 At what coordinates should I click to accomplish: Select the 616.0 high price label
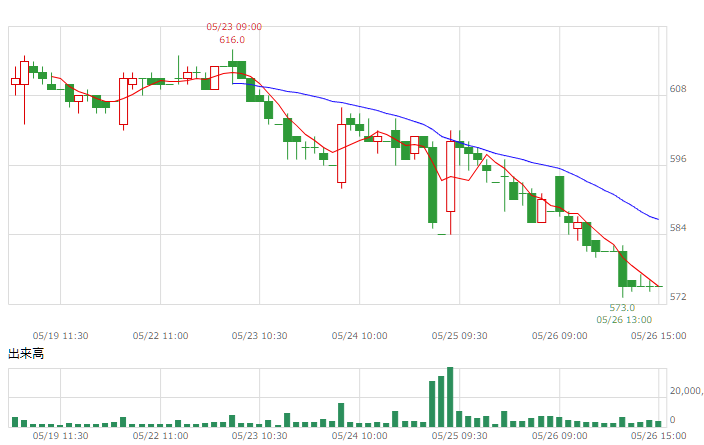click(232, 40)
